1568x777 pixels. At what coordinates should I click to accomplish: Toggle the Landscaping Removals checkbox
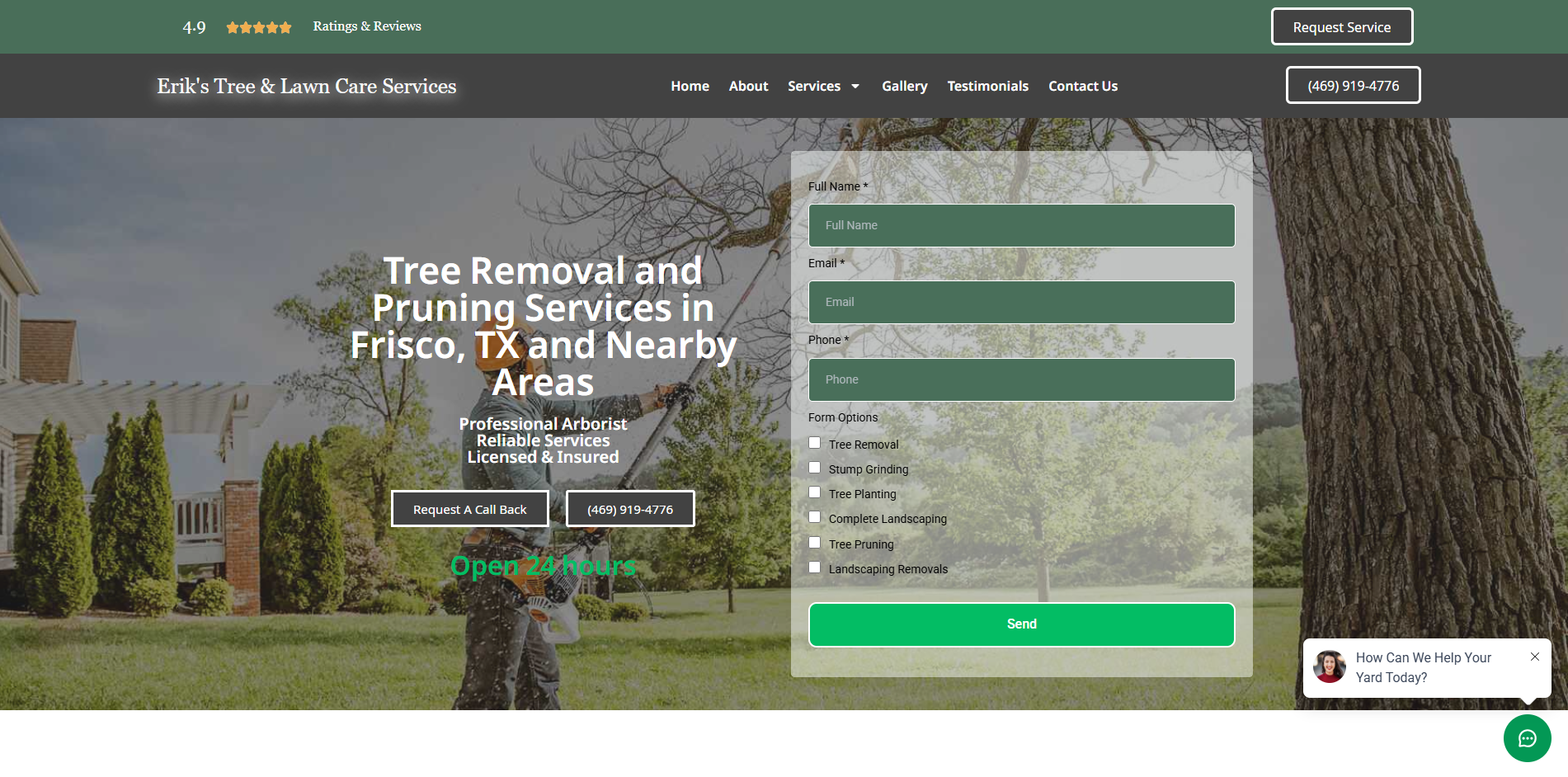pyautogui.click(x=815, y=567)
